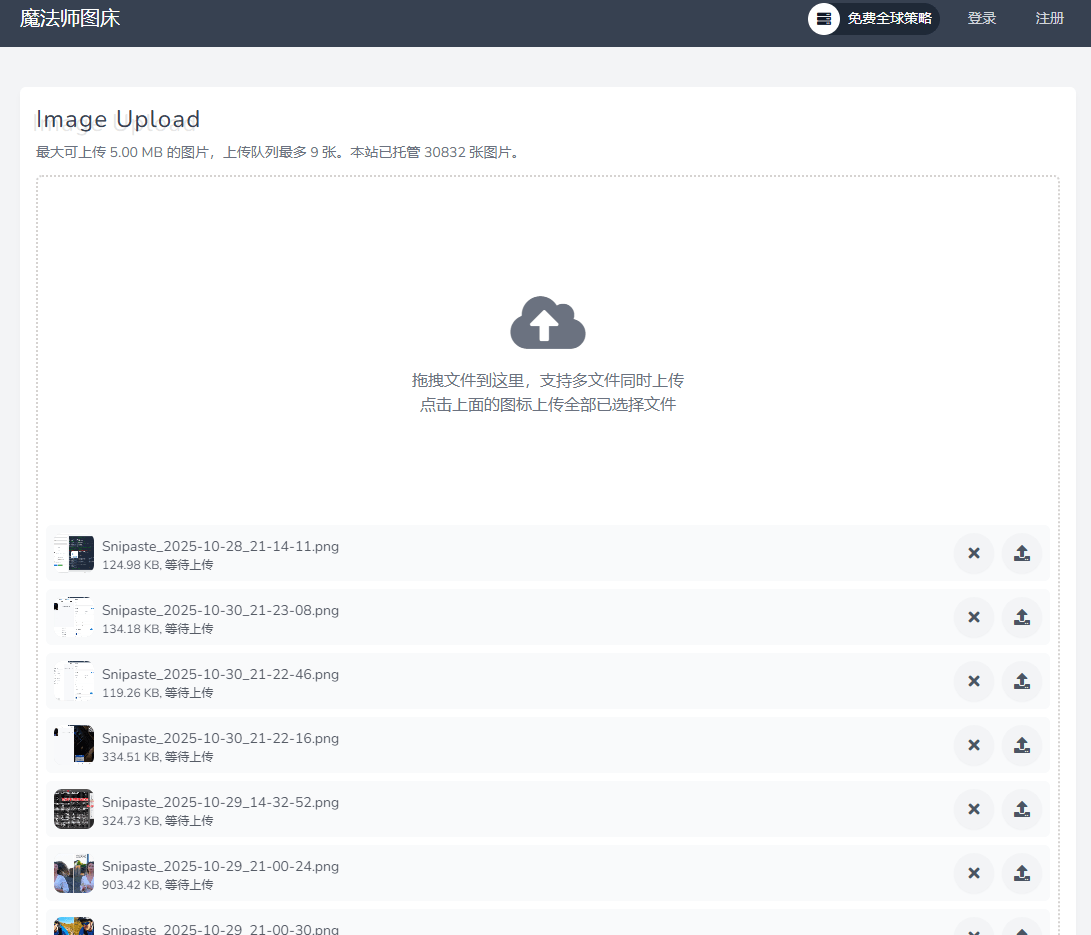Viewport: 1091px width, 935px height.
Task: Open the 魔法师图床 site home title
Action: [70, 18]
